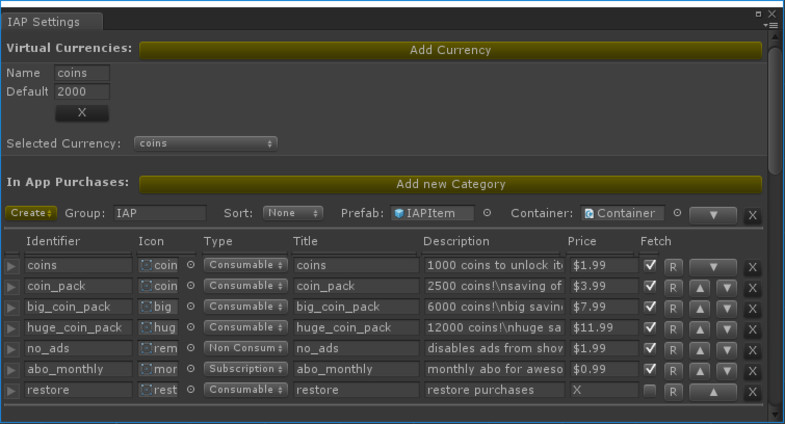This screenshot has width=785, height=424.
Task: Delete the IAP group
Action: click(752, 215)
